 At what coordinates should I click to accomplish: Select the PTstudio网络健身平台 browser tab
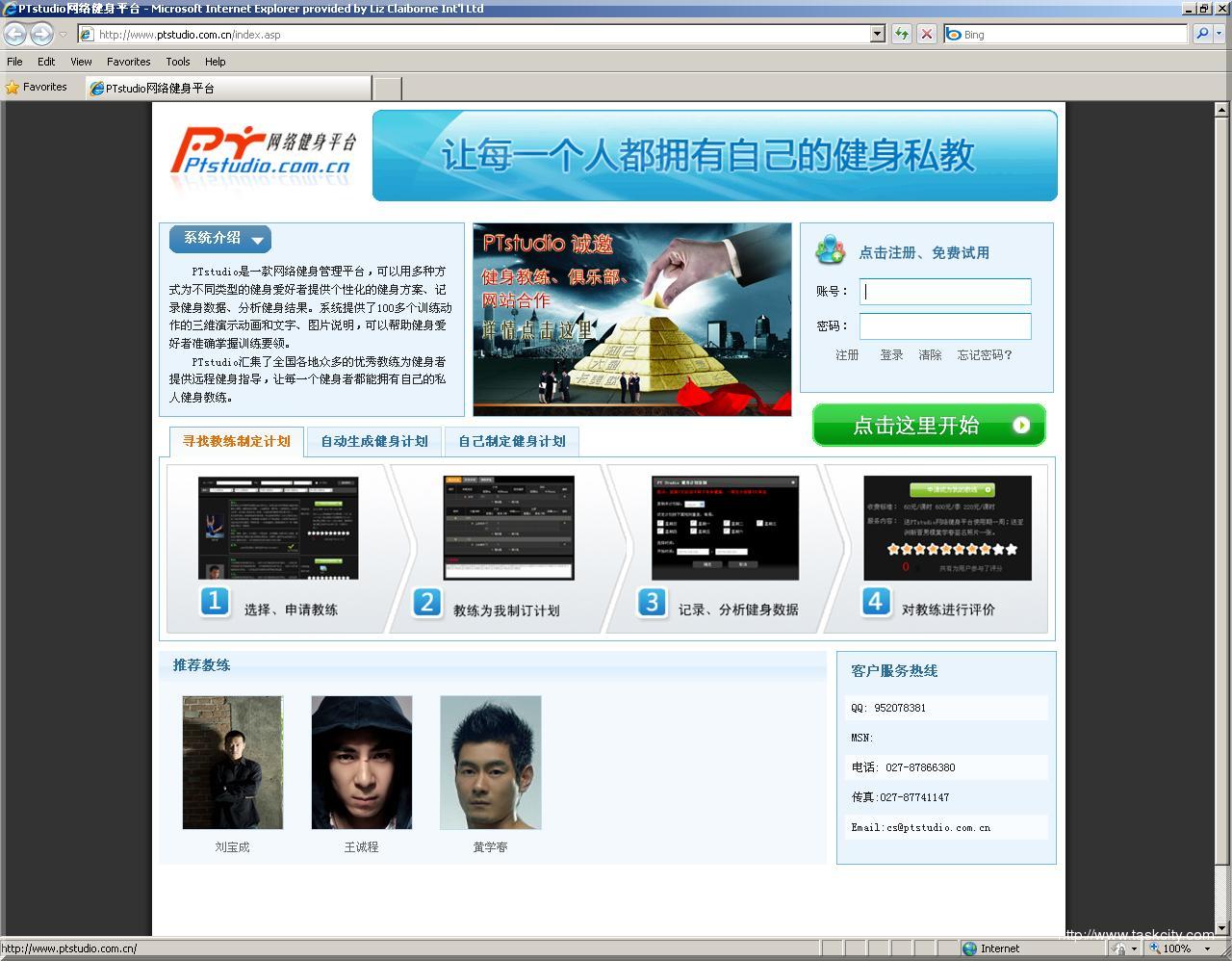[228, 88]
